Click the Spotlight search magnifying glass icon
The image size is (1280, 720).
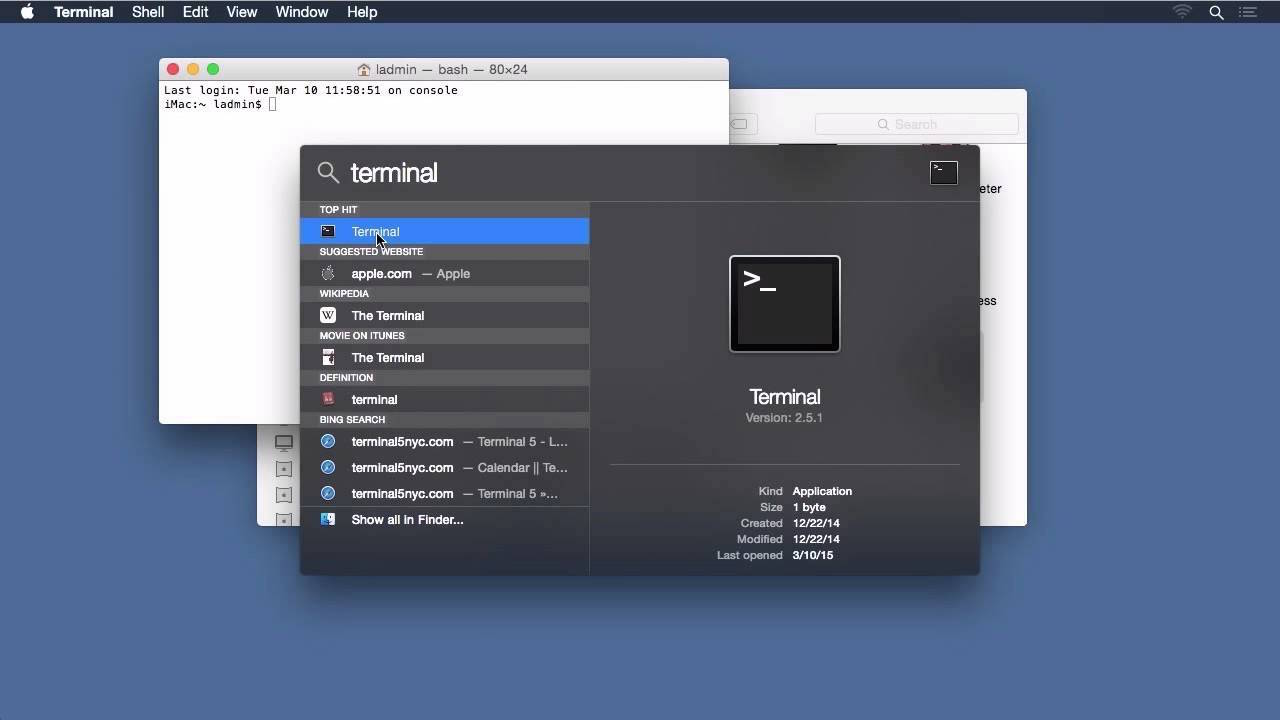[x=328, y=173]
